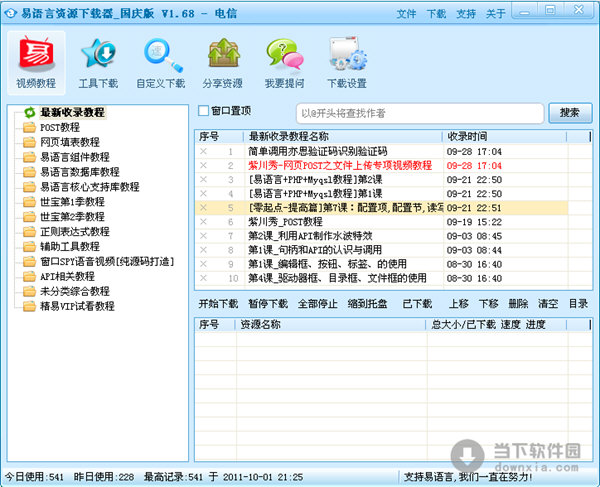Click the 资源名称 column header in download list

click(x=330, y=325)
